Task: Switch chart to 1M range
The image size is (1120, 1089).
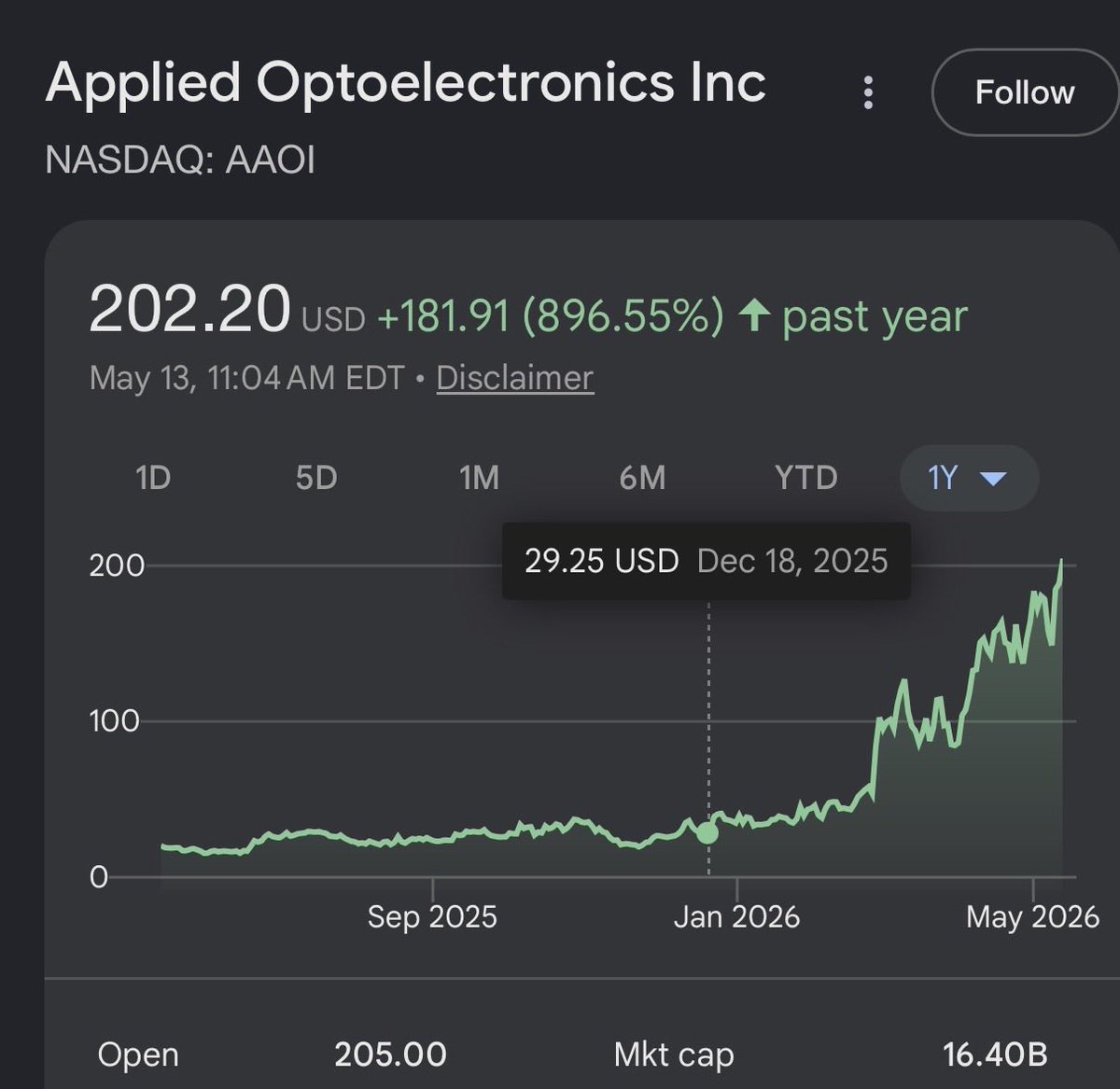Action: 479,478
